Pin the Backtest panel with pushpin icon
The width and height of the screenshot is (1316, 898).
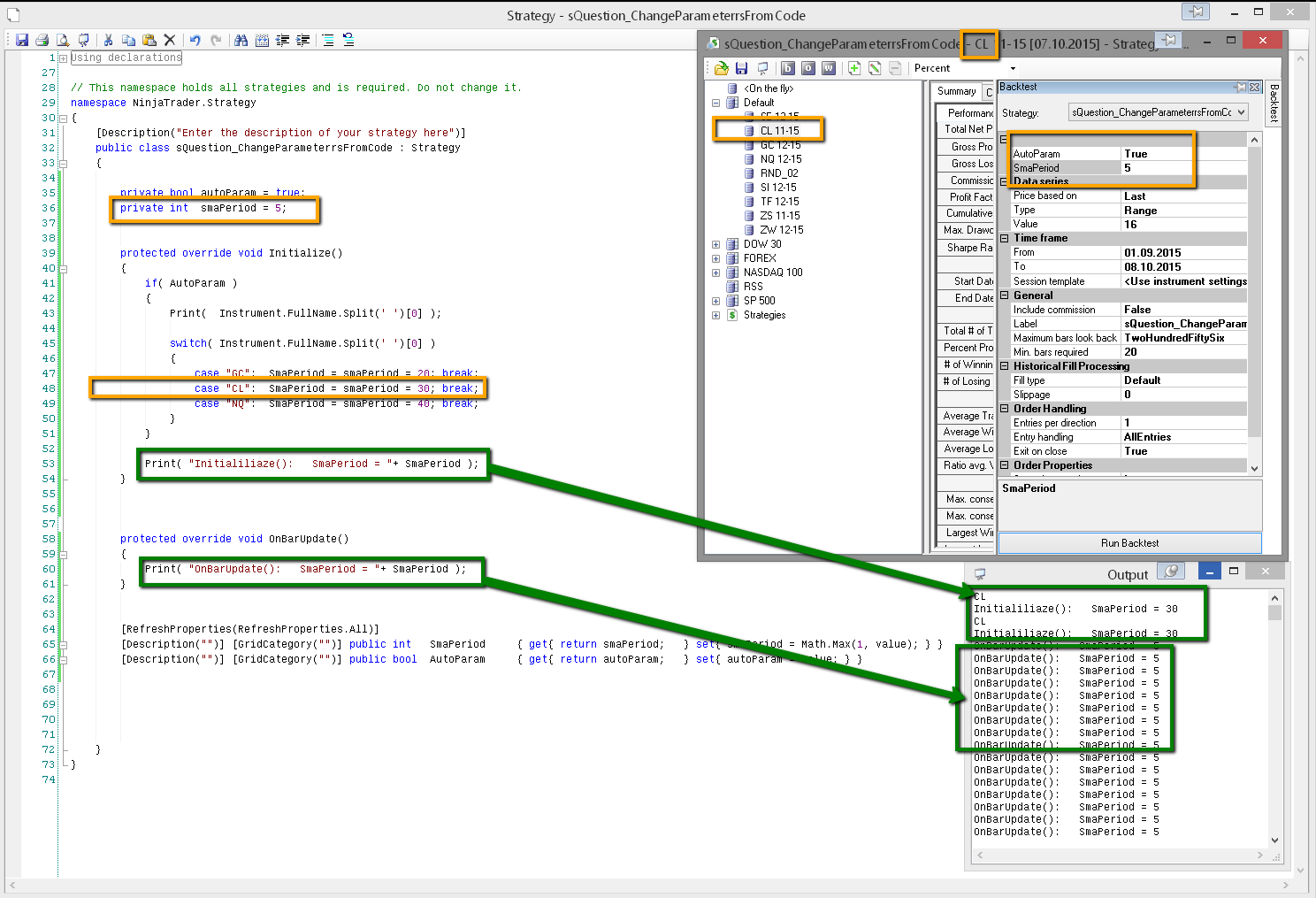click(1241, 87)
